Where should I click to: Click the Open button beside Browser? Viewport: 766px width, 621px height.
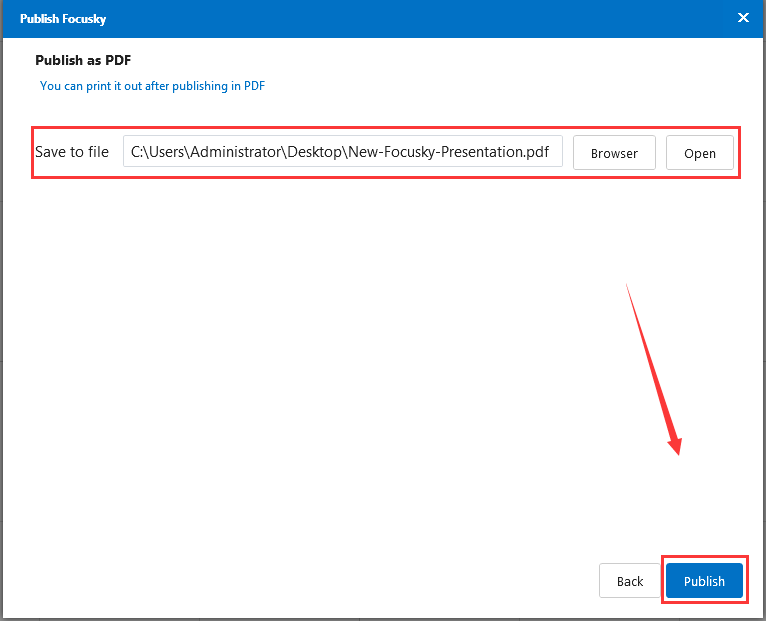[x=700, y=153]
